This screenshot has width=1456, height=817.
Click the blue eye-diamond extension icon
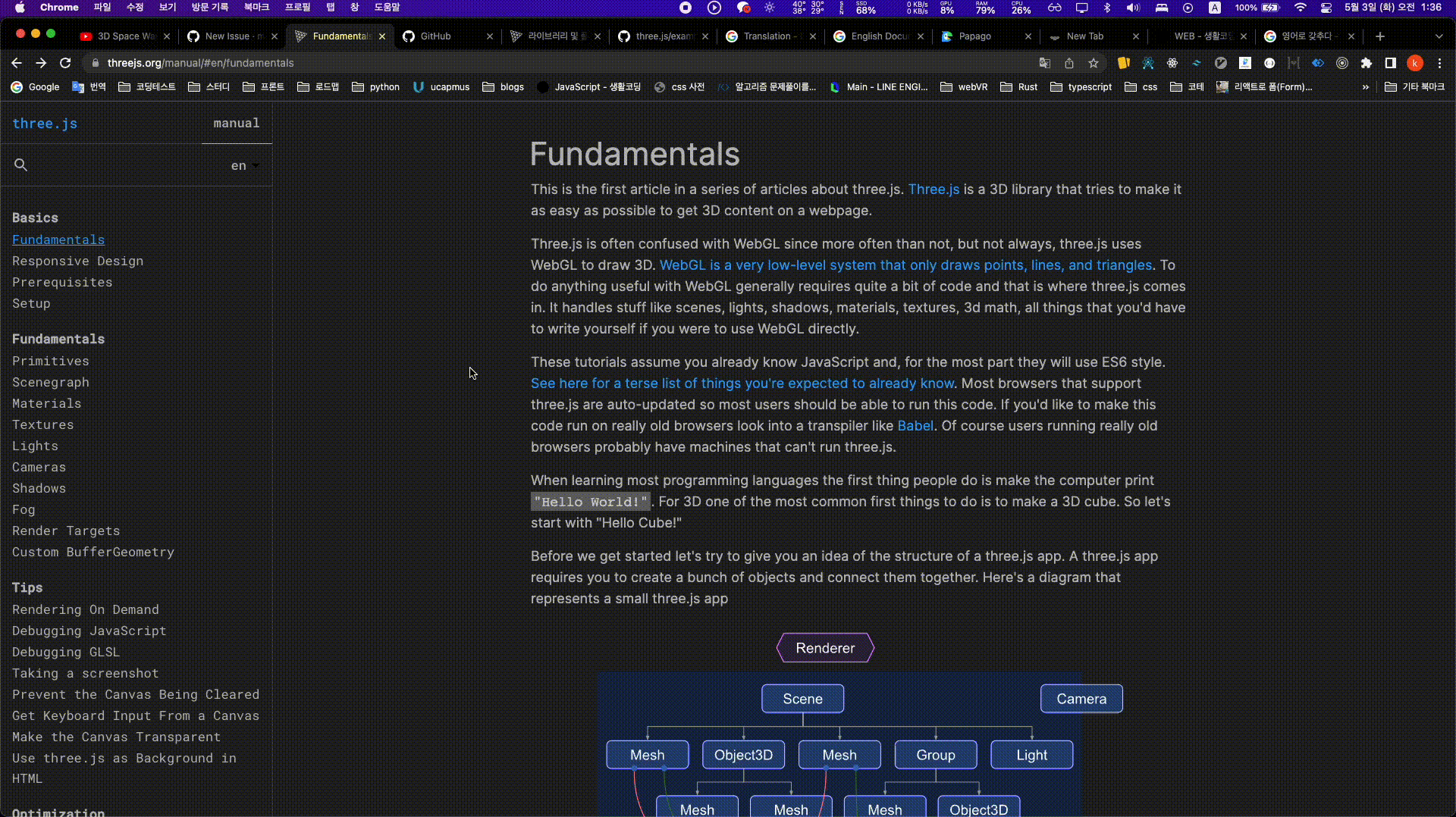[1318, 63]
